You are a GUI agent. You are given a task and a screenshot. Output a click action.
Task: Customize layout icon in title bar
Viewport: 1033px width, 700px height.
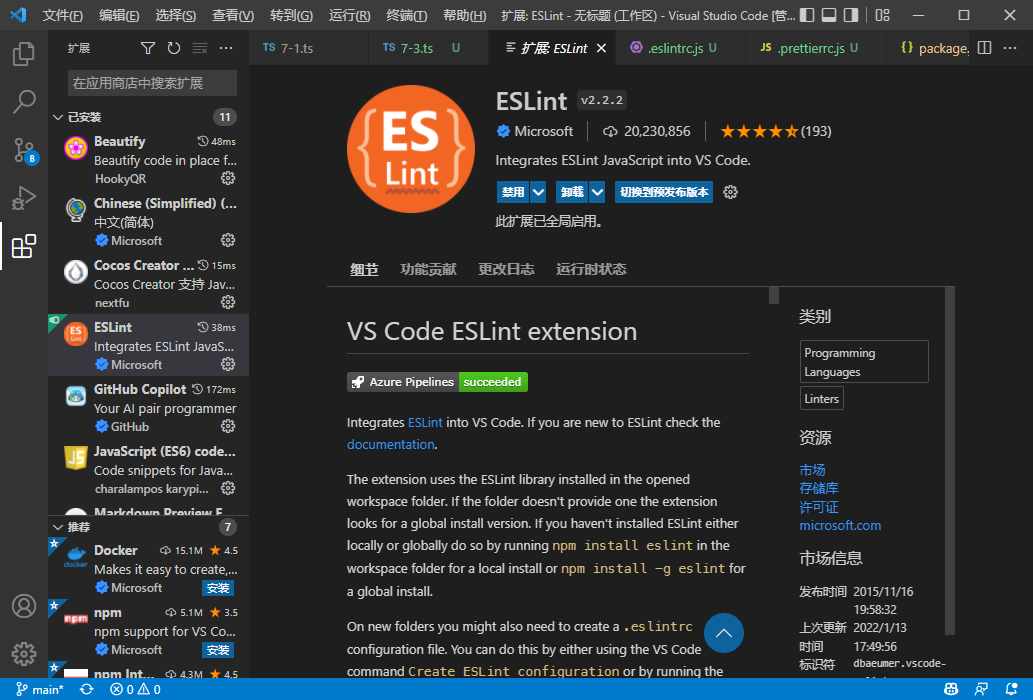882,15
